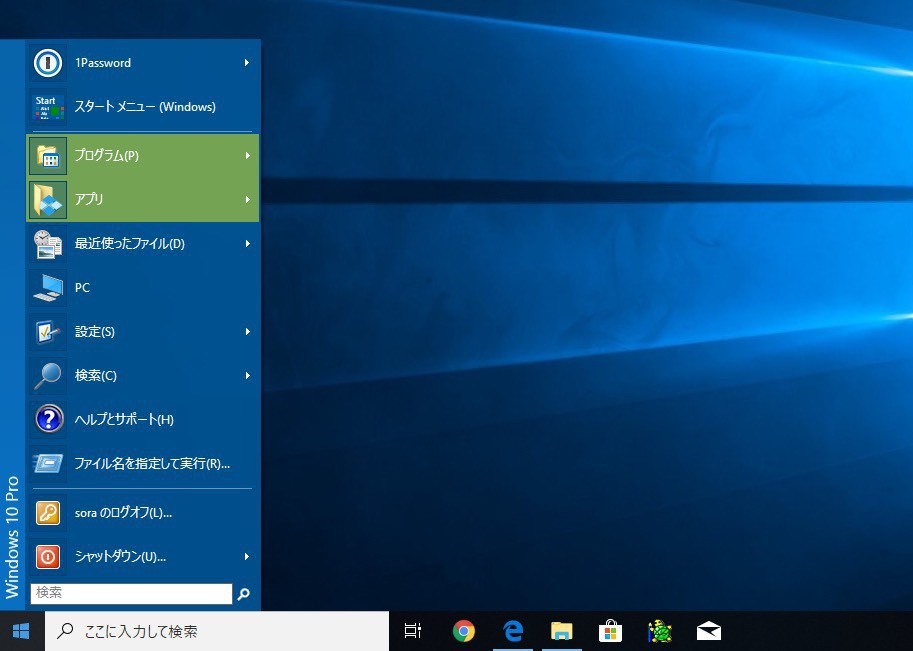
Task: Expand the 1Password submenu arrow
Action: (x=247, y=63)
